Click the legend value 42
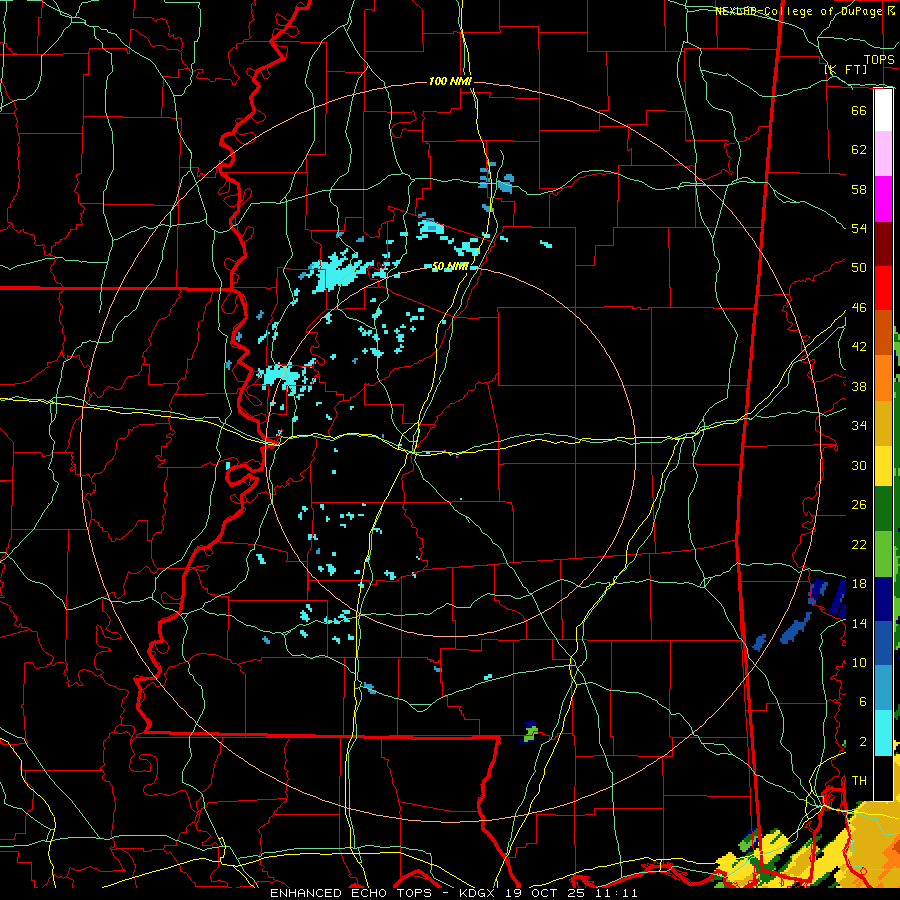This screenshot has height=900, width=900. pyautogui.click(x=859, y=347)
